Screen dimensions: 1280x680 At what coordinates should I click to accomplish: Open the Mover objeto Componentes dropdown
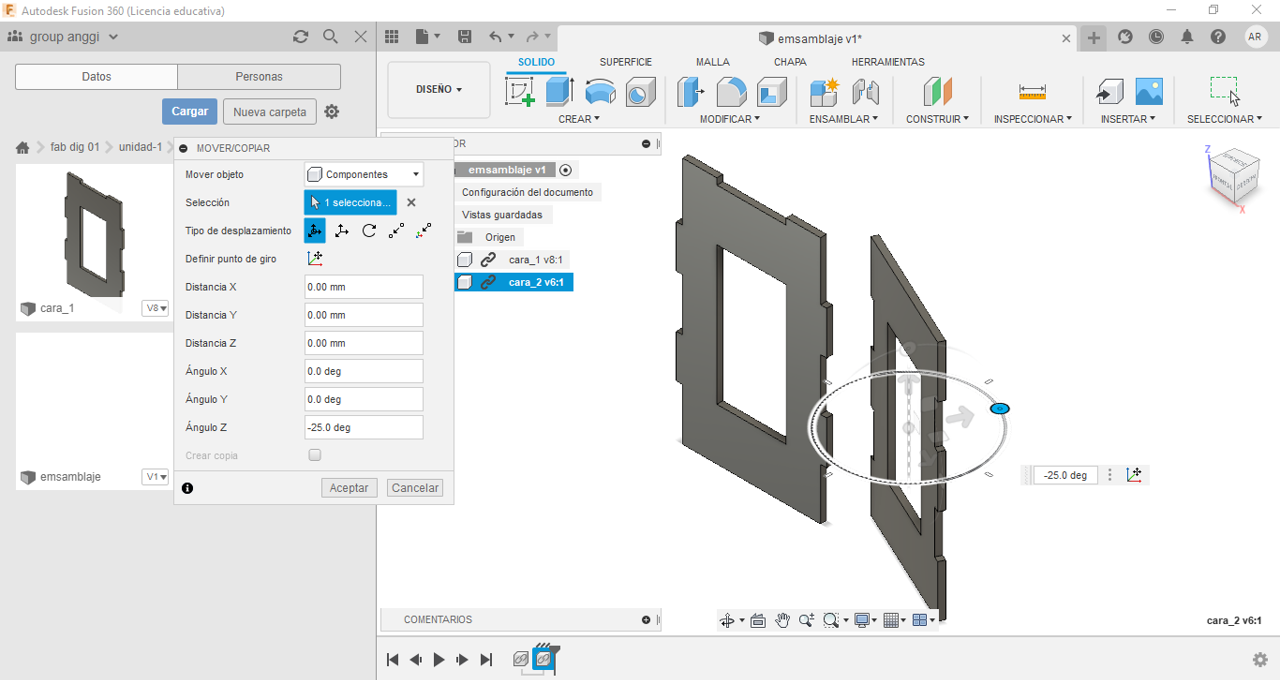pos(364,174)
